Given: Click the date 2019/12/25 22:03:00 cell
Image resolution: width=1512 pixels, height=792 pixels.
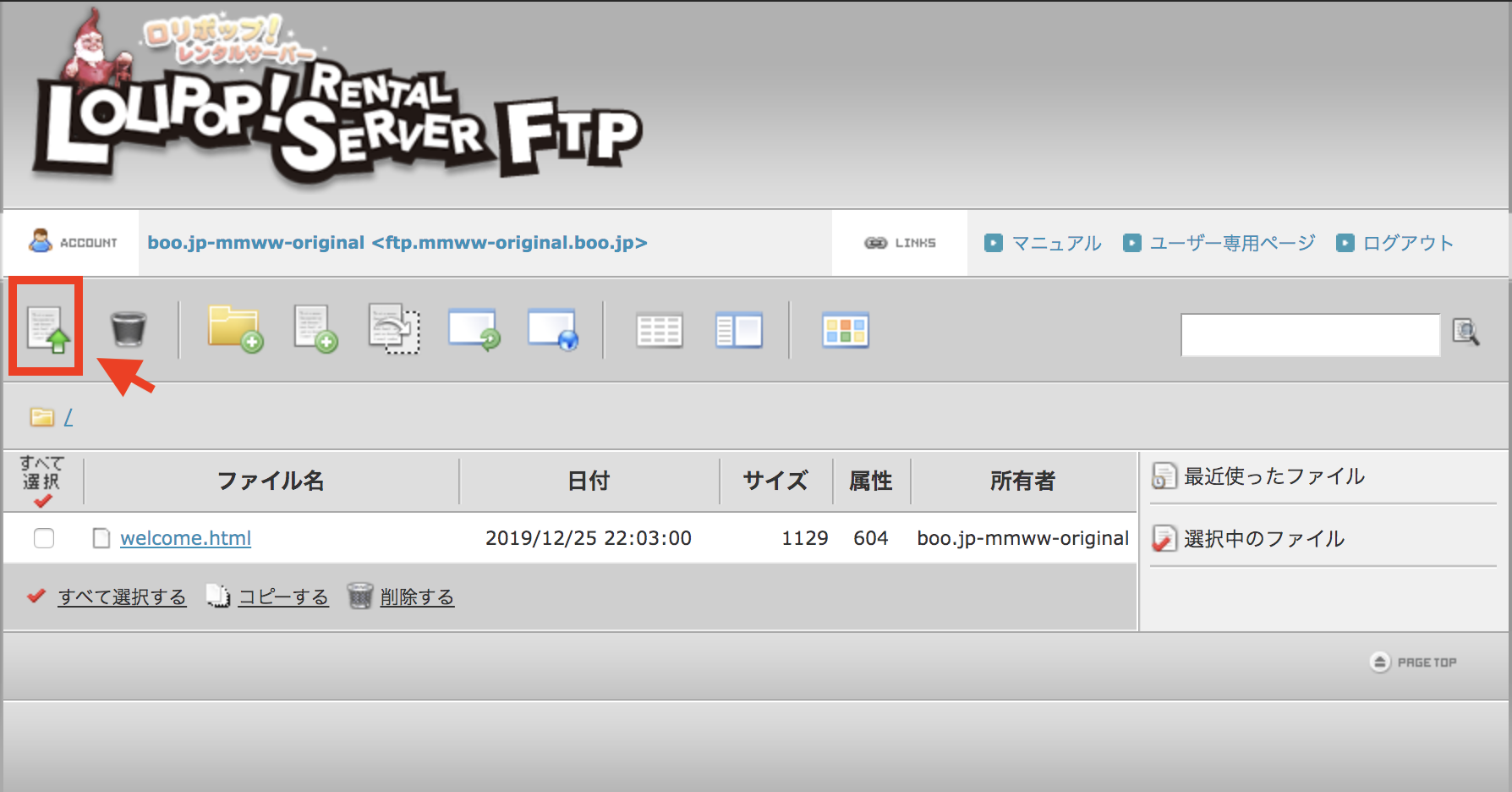Looking at the screenshot, I should coord(589,538).
